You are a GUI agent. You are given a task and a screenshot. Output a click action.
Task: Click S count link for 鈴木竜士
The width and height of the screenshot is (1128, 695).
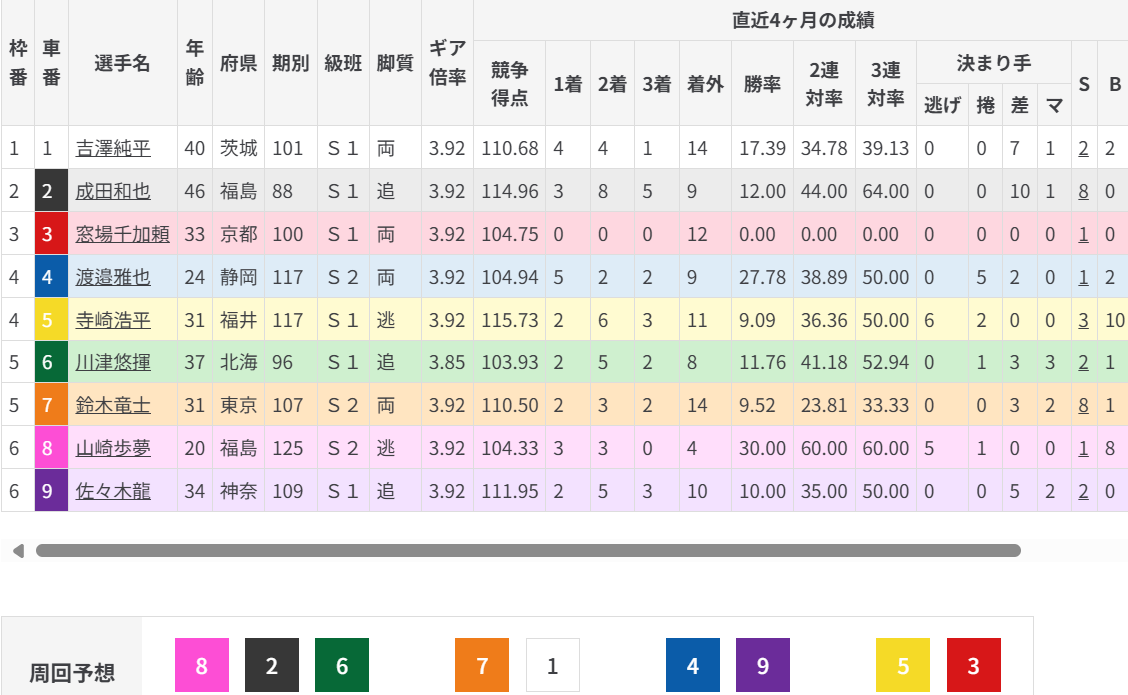[1083, 405]
